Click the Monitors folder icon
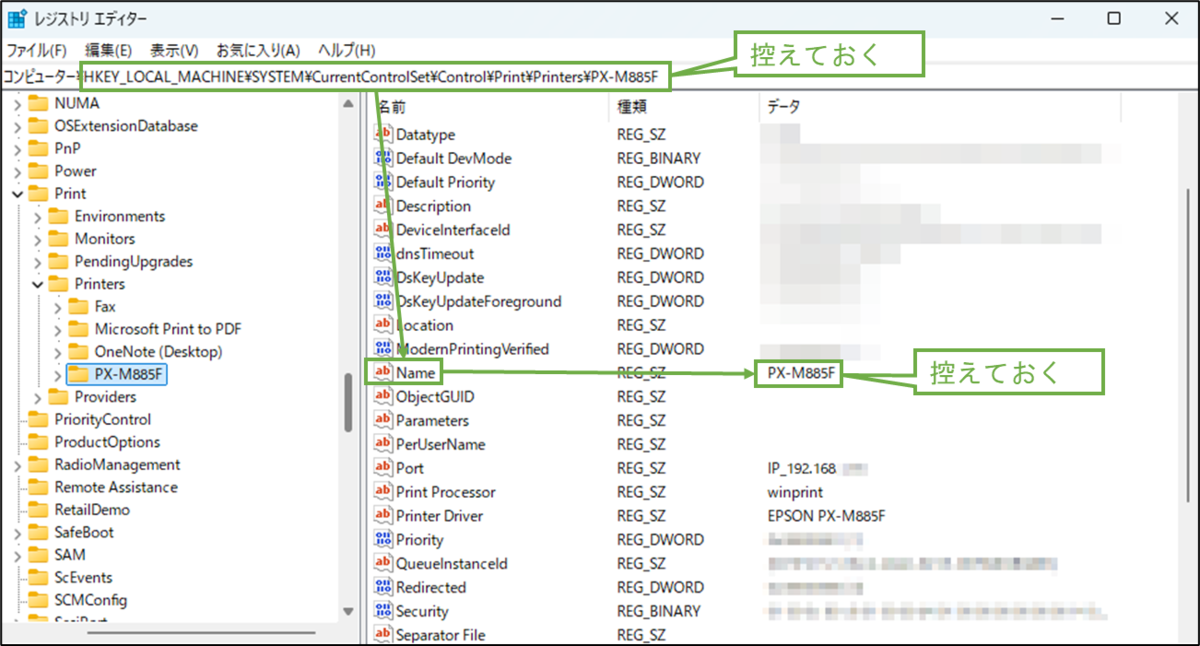The height and width of the screenshot is (646, 1200). (x=58, y=239)
